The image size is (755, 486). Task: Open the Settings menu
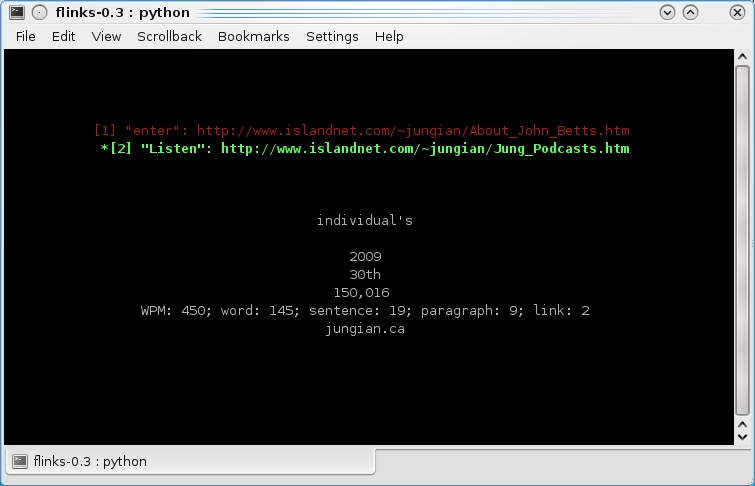(332, 36)
